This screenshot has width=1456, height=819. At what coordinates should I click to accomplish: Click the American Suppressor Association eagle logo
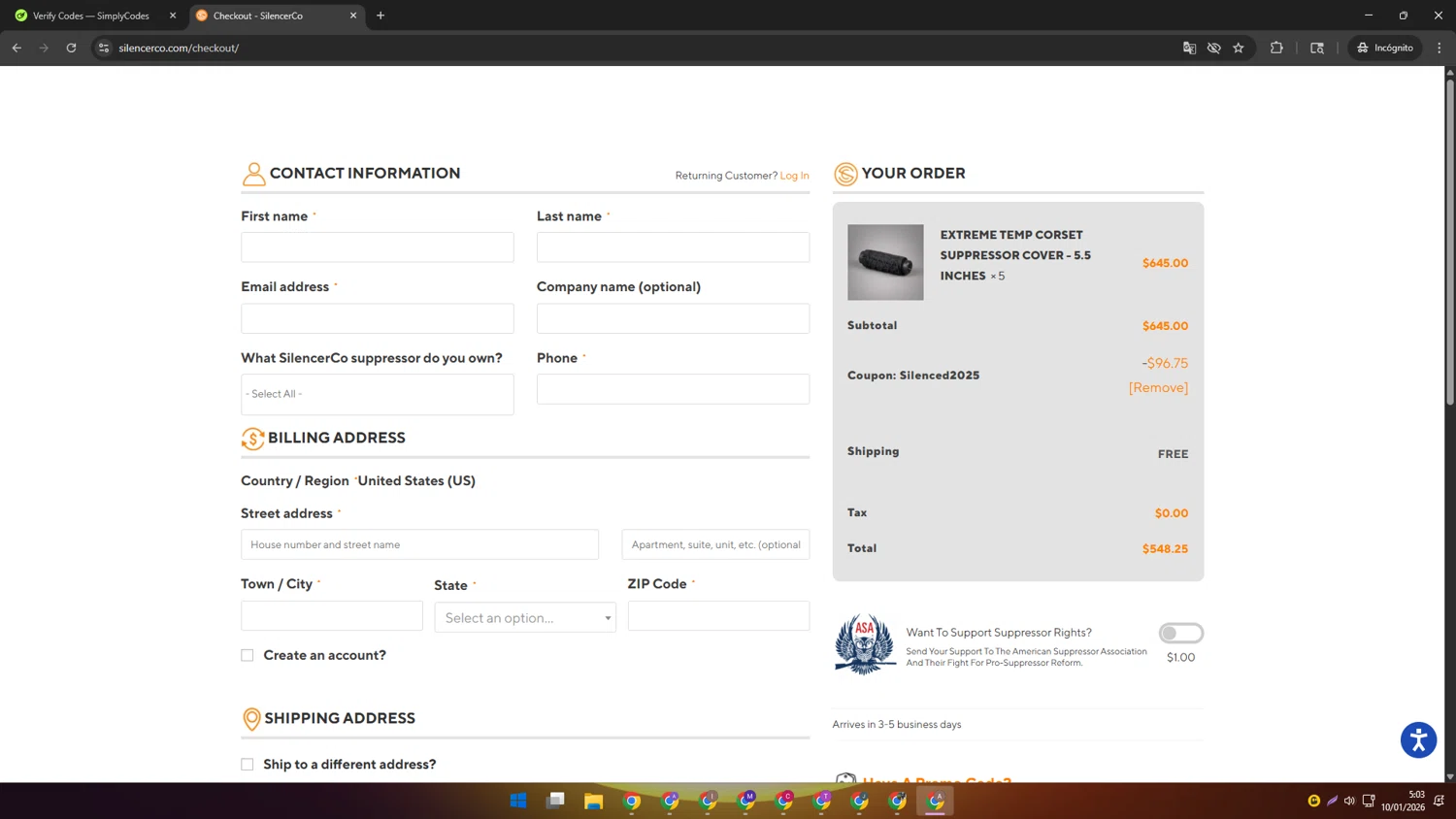(865, 643)
